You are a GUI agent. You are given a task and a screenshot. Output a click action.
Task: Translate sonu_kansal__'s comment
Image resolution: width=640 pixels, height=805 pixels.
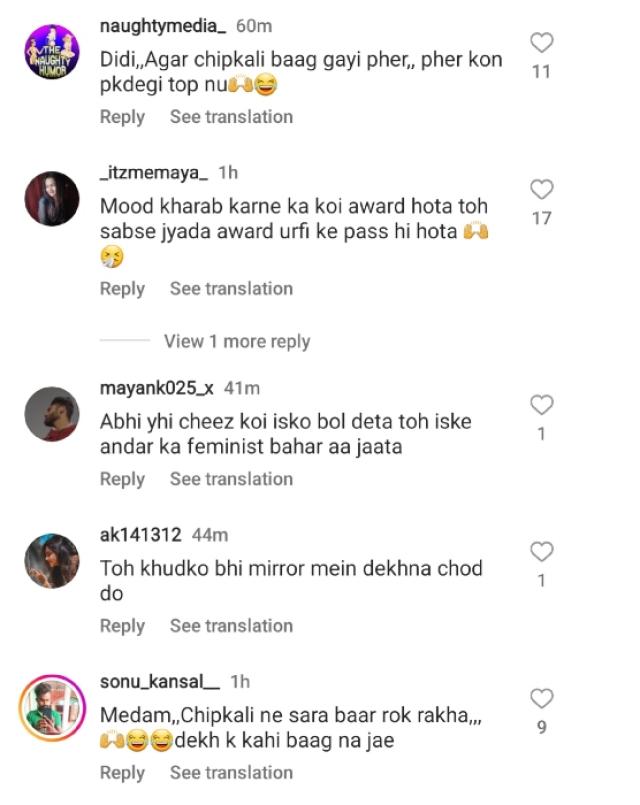pos(231,773)
